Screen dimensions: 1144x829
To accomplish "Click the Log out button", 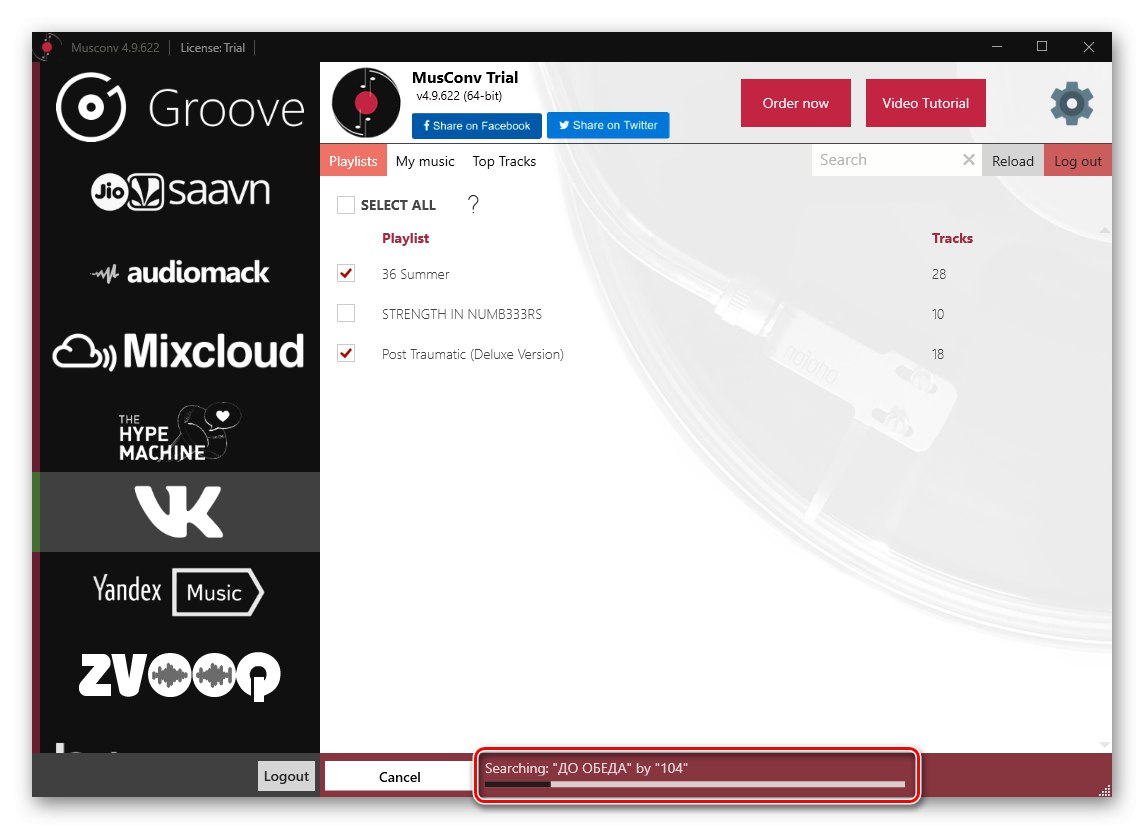I will [1078, 161].
